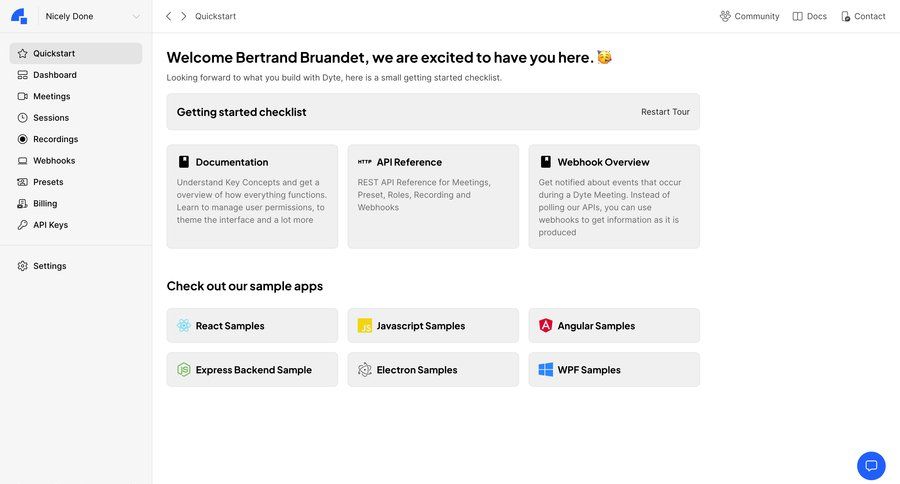
Task: Navigate to Meetings in sidebar
Action: tap(52, 96)
